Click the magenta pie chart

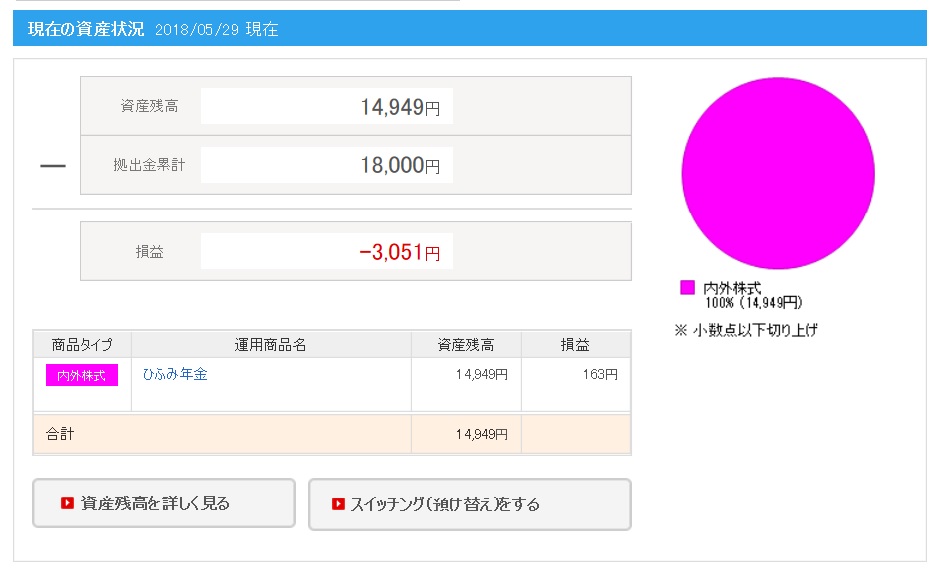(778, 173)
